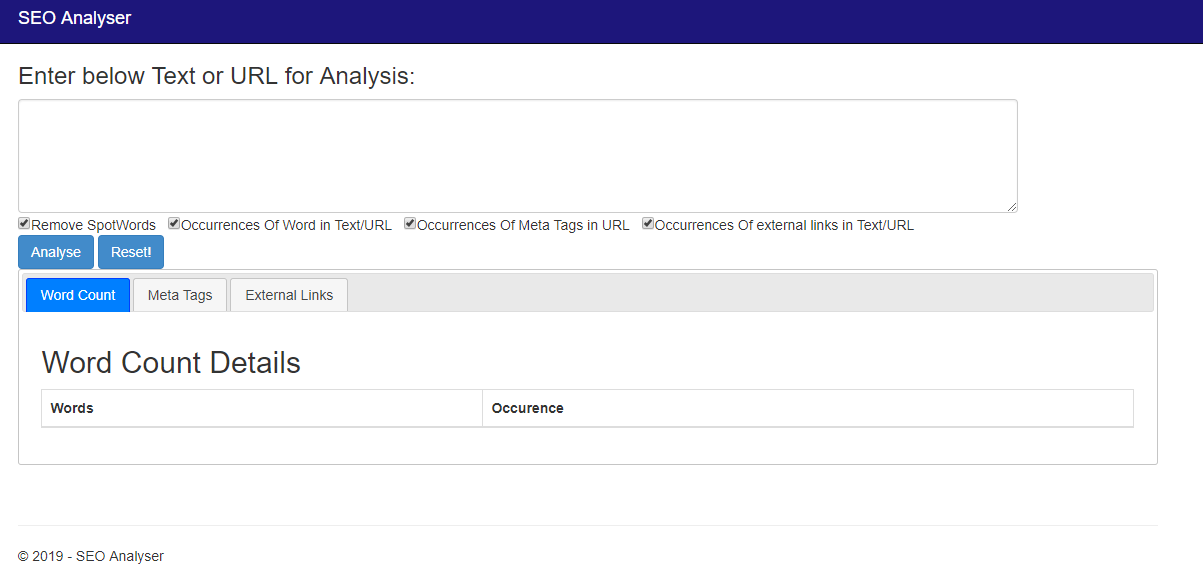
Task: Click the Occurence column header
Action: tap(808, 408)
